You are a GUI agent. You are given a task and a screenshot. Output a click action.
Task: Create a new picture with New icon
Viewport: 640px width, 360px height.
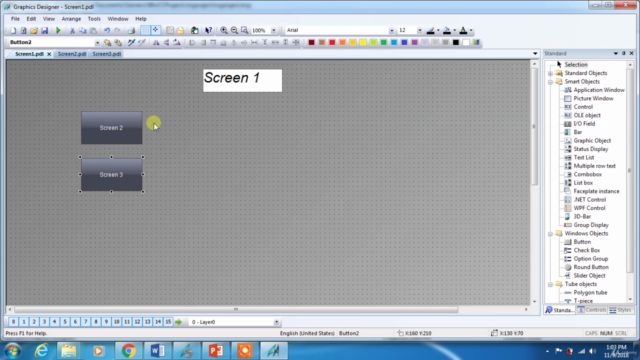pyautogui.click(x=13, y=31)
